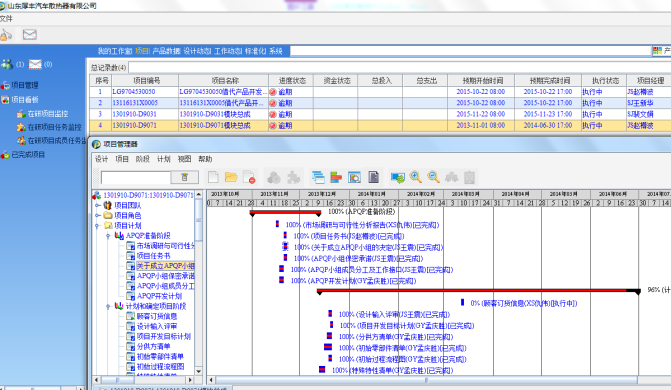
Task: Click the mail icon showing (0) in sidebar
Action: (x=35, y=64)
